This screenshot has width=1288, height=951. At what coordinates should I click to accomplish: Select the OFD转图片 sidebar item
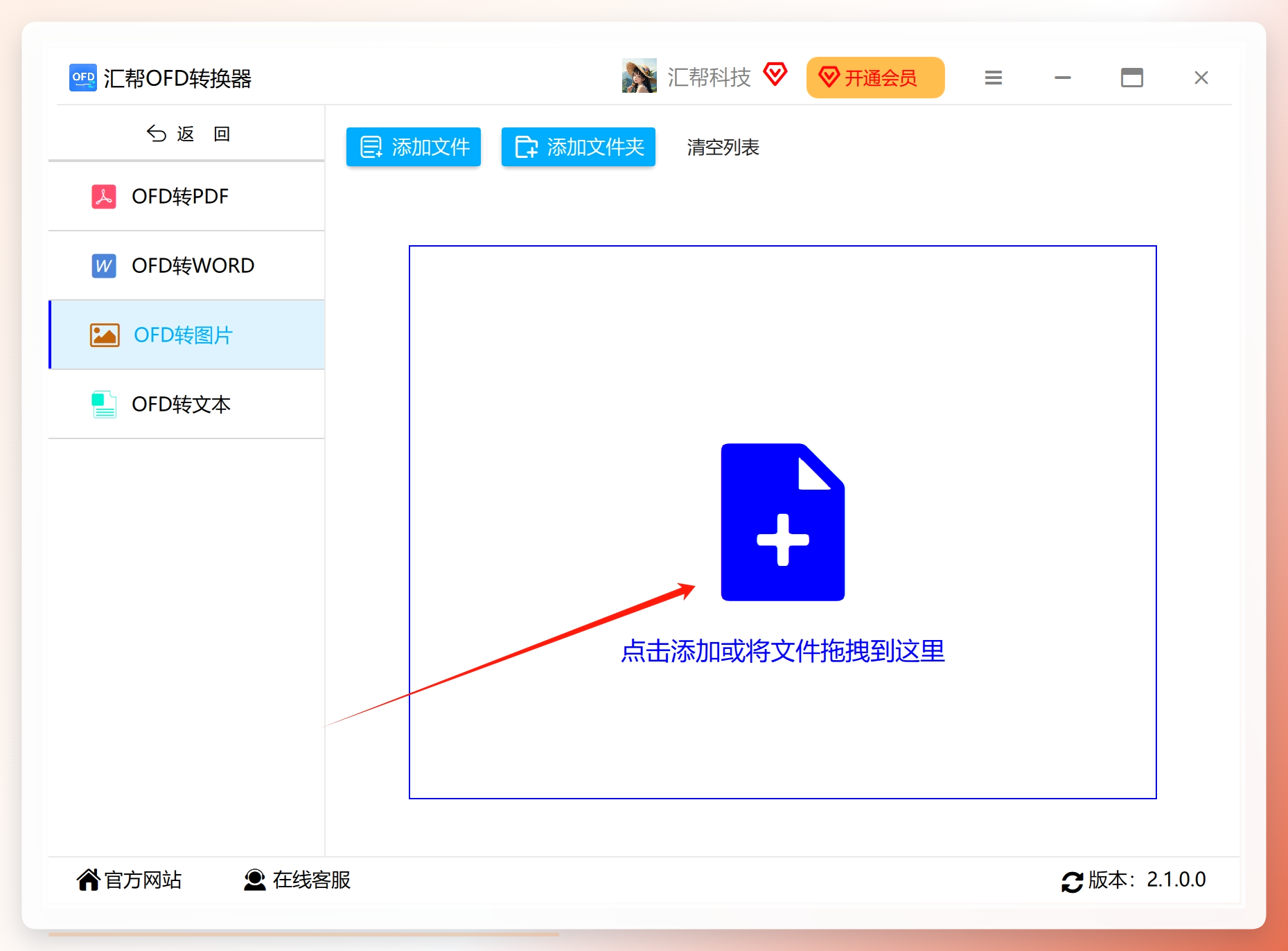point(186,335)
